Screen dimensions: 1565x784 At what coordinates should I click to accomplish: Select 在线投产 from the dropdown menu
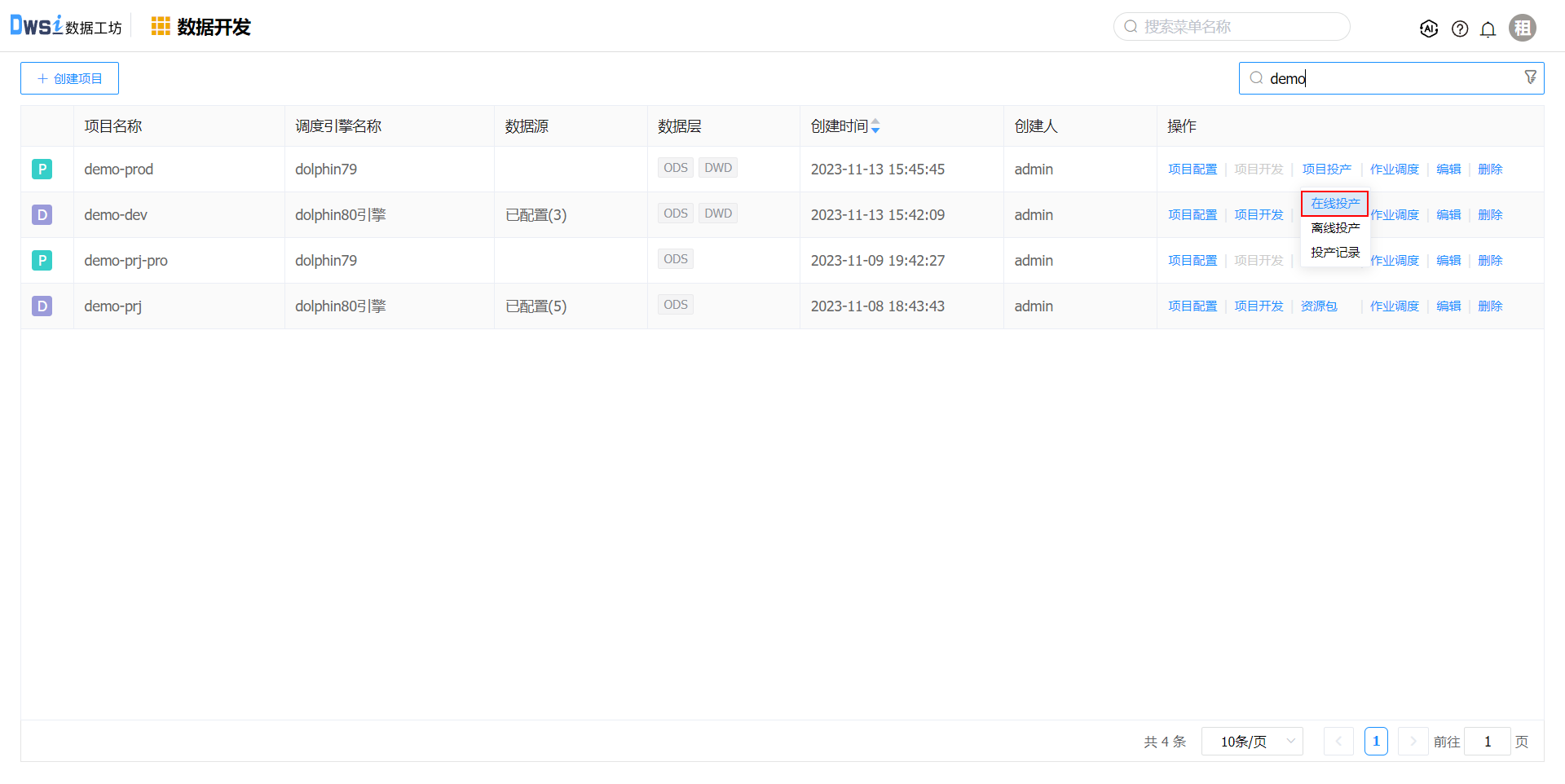click(1334, 204)
